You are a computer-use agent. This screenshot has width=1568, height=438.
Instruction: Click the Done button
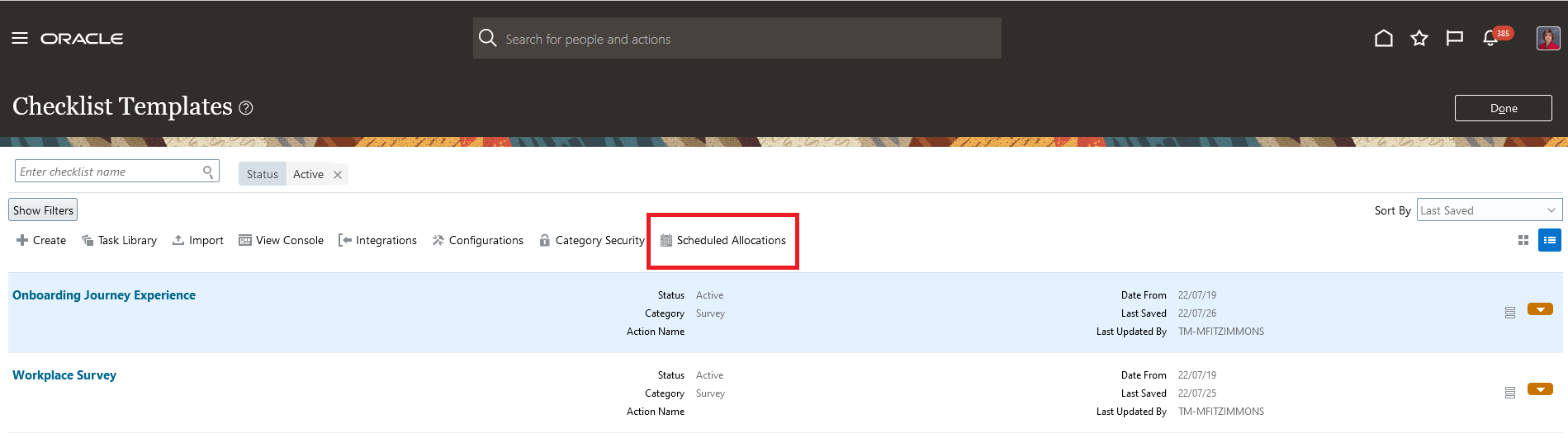click(1503, 108)
